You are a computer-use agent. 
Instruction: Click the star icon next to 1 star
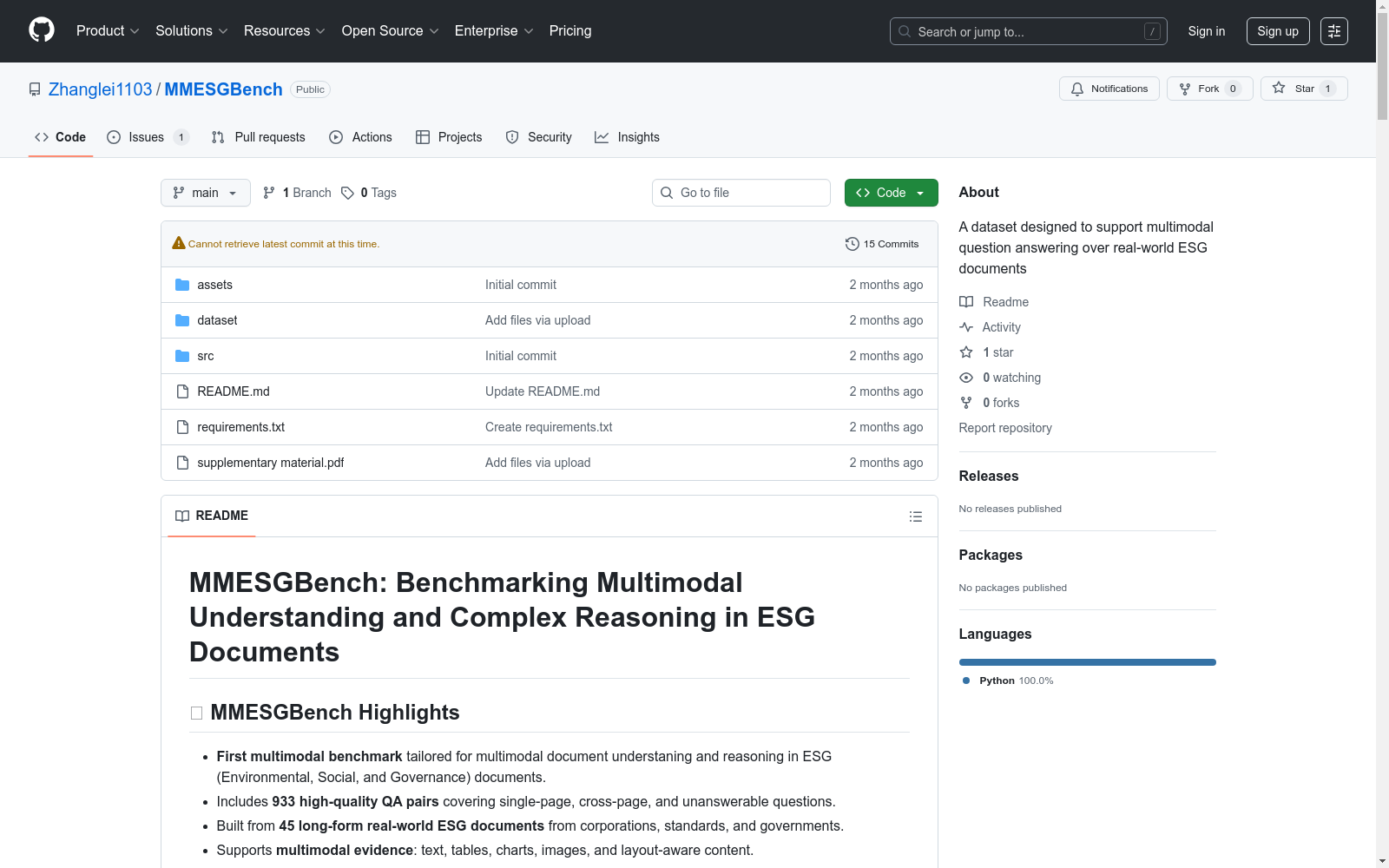pos(966,352)
